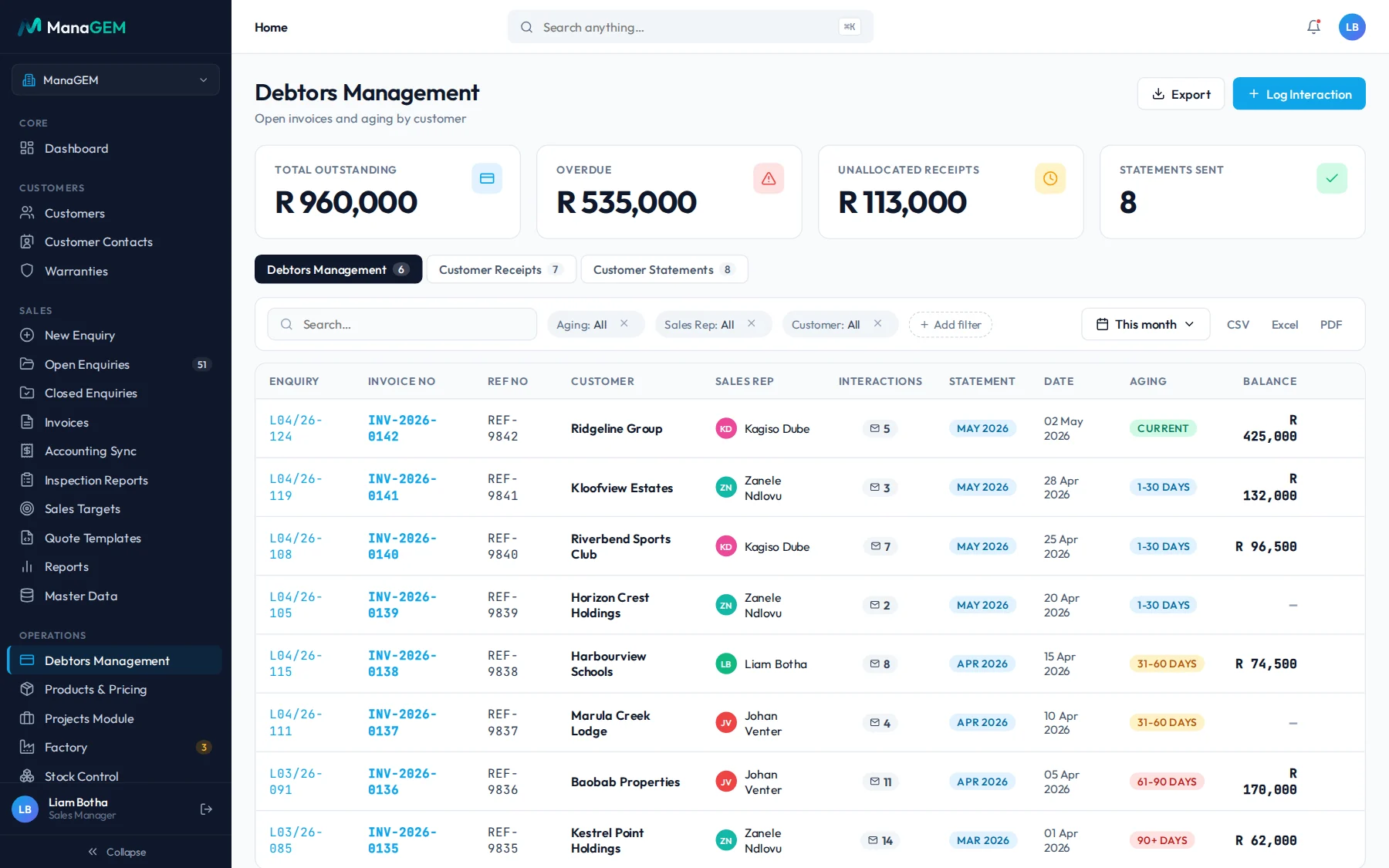Remove the Sales Rep: All filter
Image resolution: width=1389 pixels, height=868 pixels.
point(752,324)
